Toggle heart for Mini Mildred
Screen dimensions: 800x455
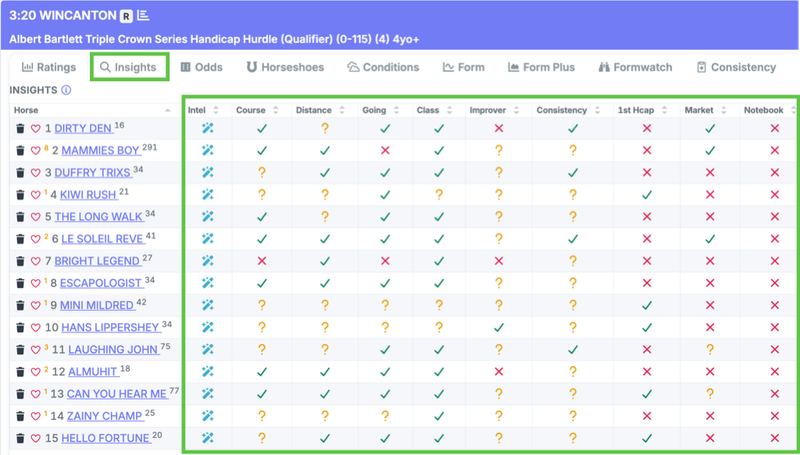36,306
